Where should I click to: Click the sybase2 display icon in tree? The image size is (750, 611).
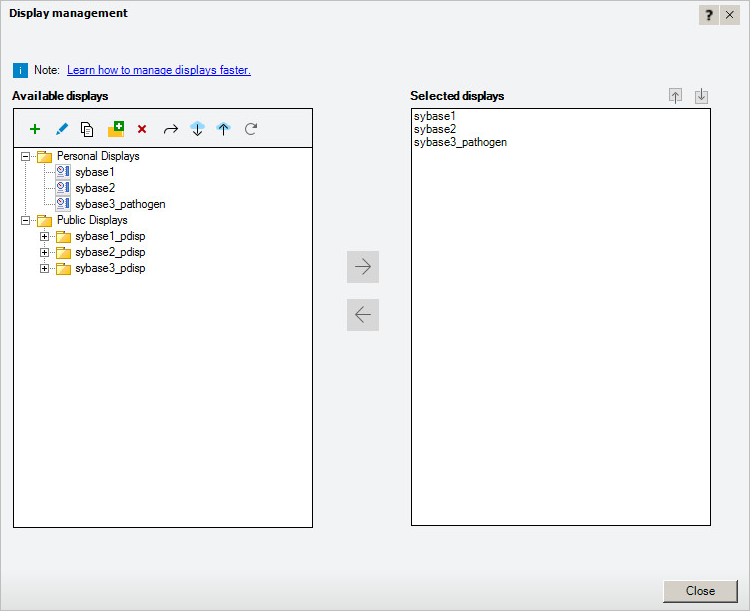click(63, 188)
